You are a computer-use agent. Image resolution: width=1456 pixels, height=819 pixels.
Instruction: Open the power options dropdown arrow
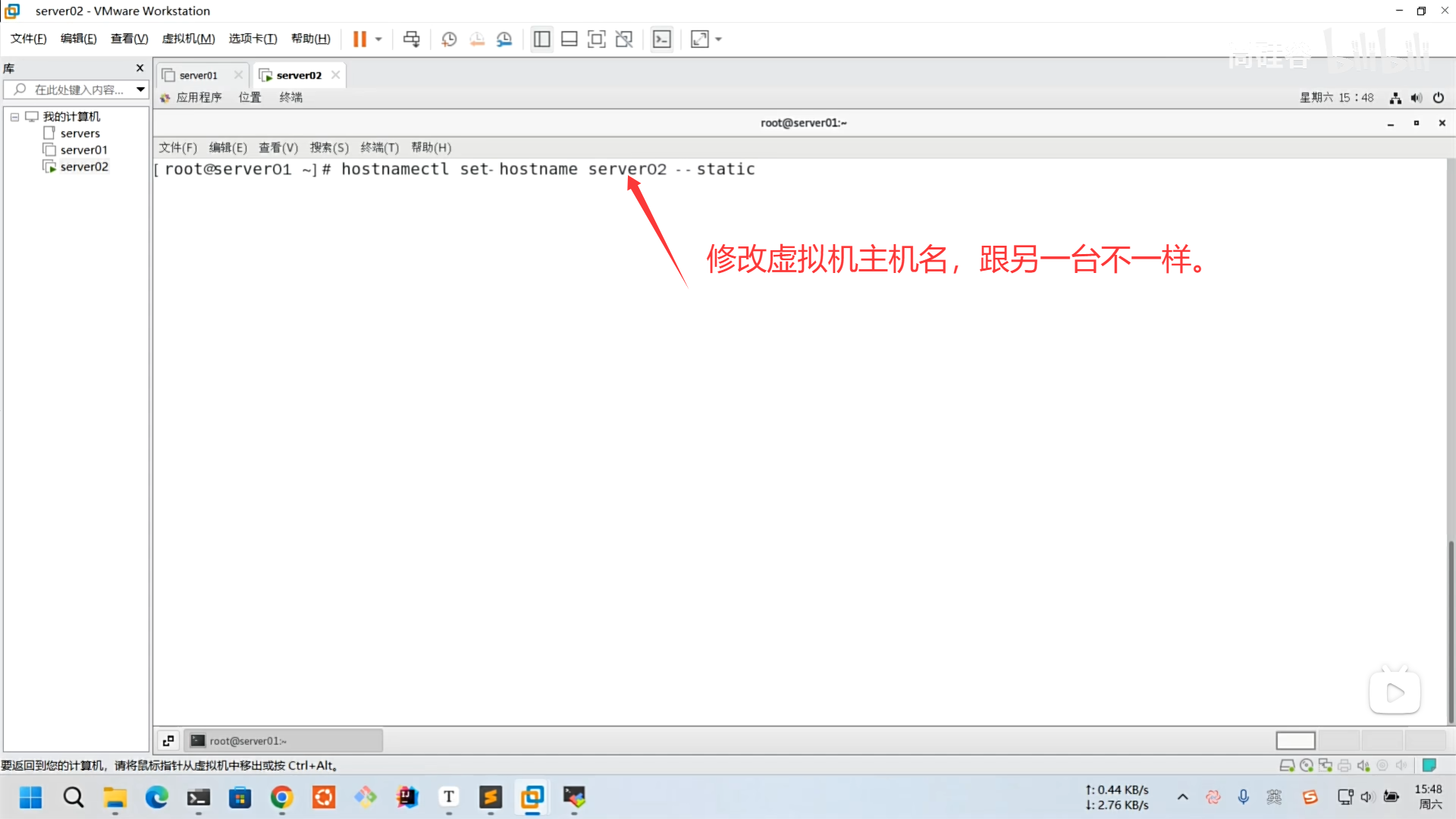[x=378, y=39]
